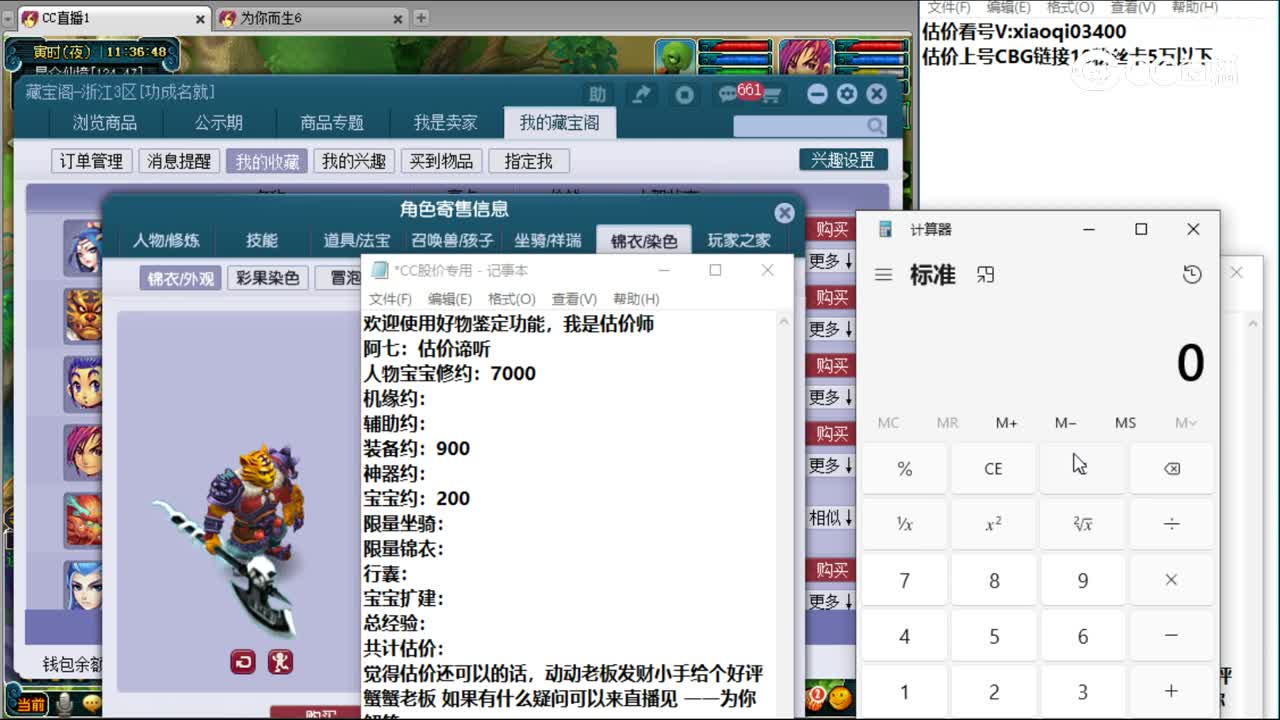Click 购买 in the tiger avatar row
This screenshot has width=1280, height=720.
[x=831, y=297]
